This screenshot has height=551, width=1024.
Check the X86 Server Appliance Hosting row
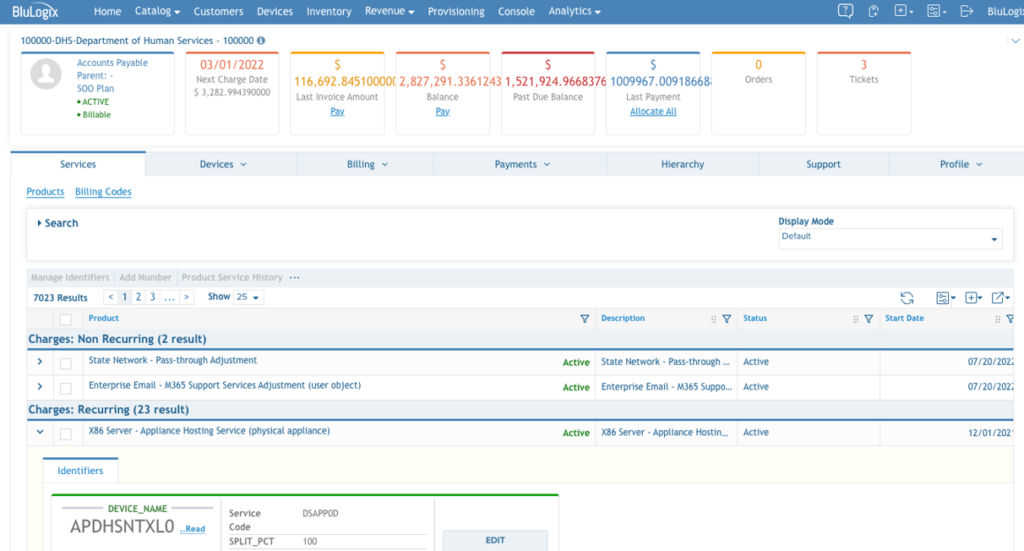[x=65, y=433]
